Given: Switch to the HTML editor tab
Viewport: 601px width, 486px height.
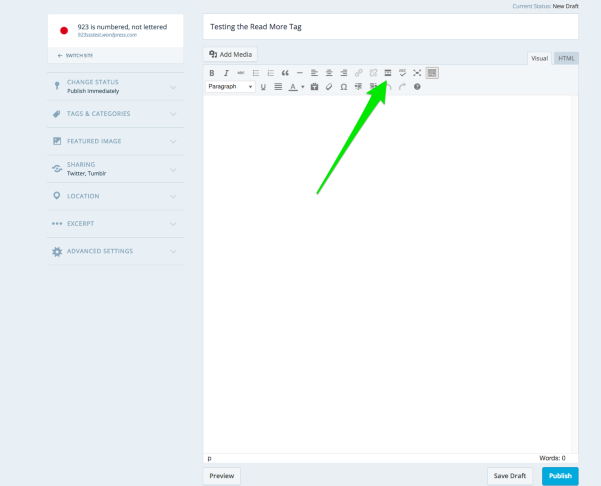Looking at the screenshot, I should click(566, 58).
